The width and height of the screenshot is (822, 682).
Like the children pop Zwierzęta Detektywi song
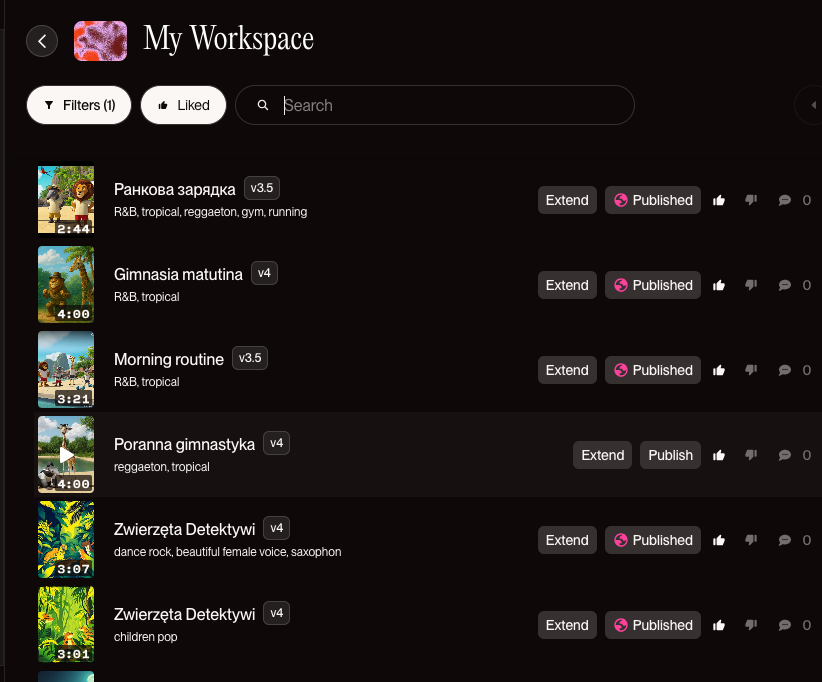[719, 625]
